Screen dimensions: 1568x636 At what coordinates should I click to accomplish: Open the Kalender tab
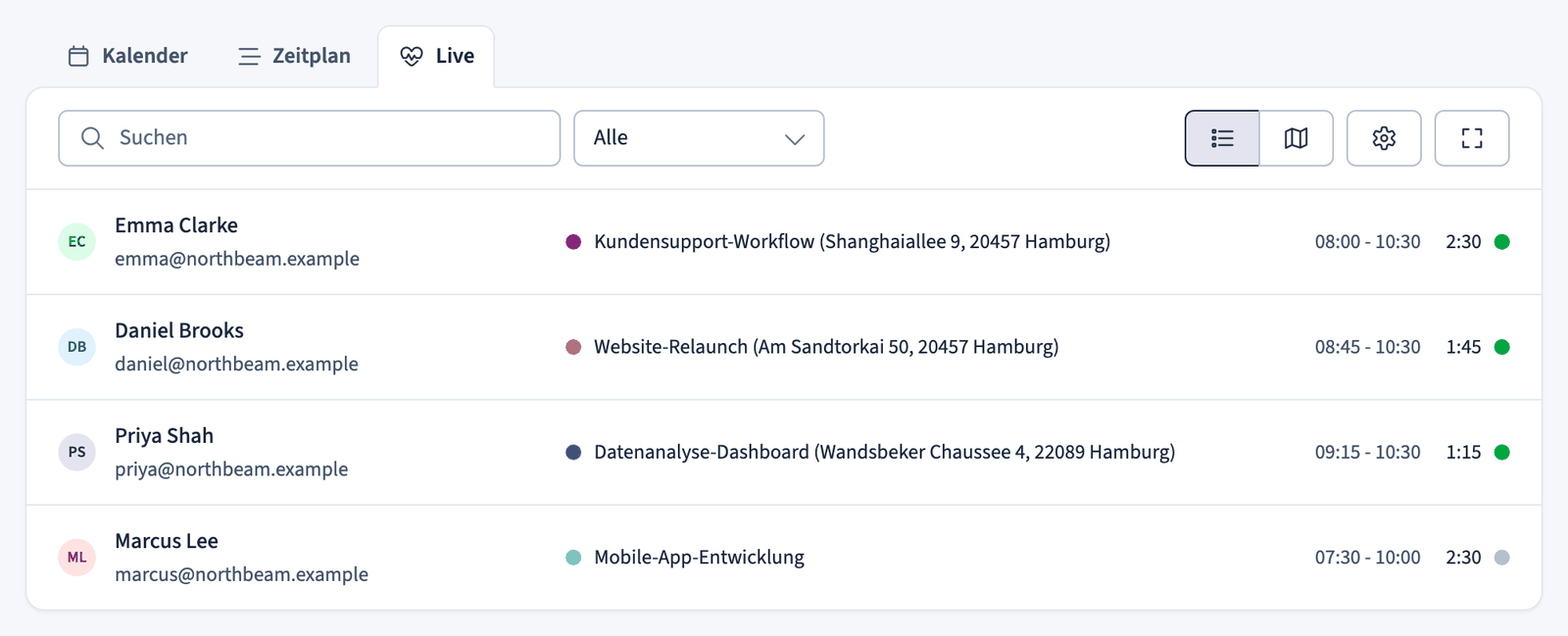127,56
